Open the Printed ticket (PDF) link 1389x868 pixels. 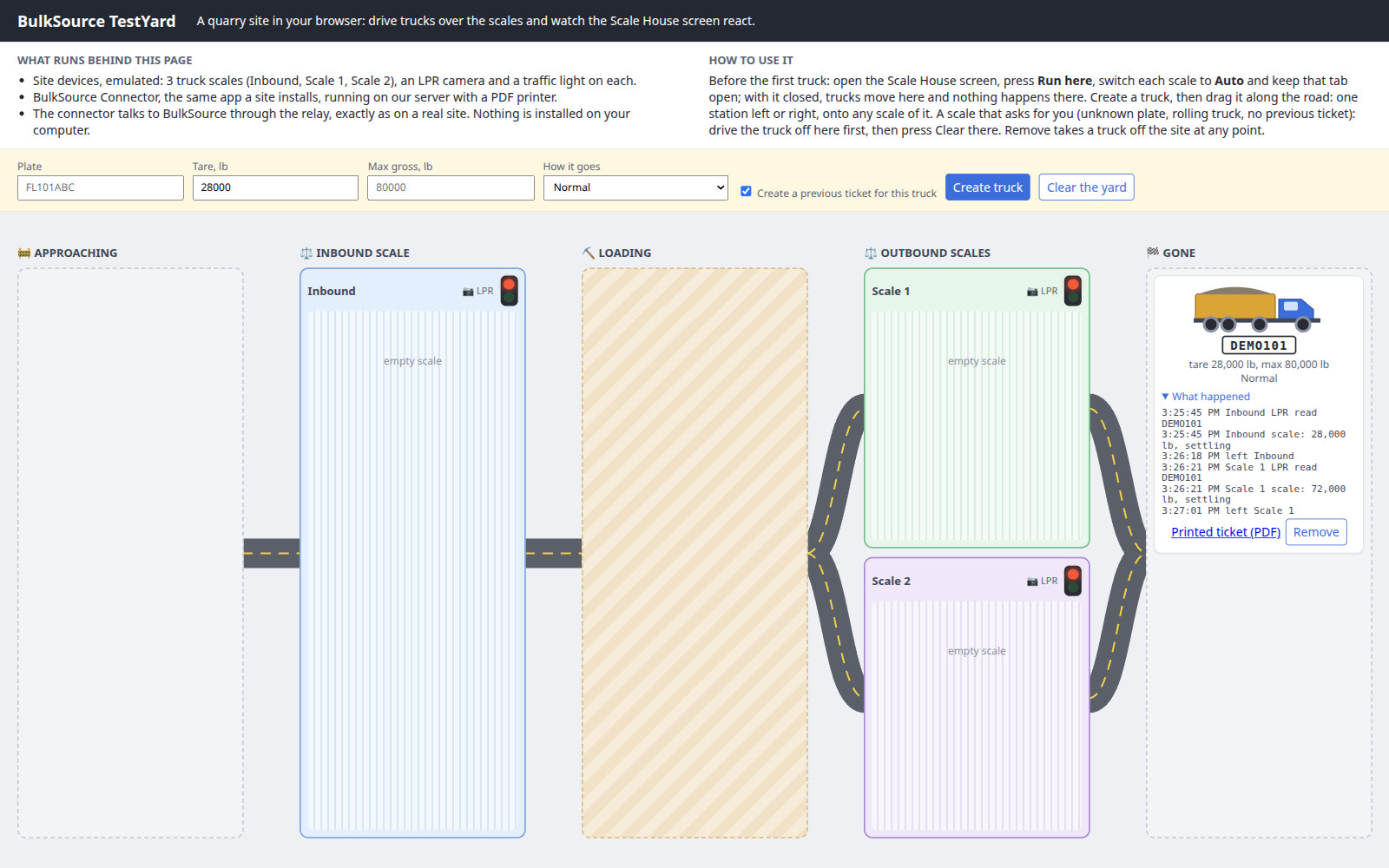(1226, 532)
